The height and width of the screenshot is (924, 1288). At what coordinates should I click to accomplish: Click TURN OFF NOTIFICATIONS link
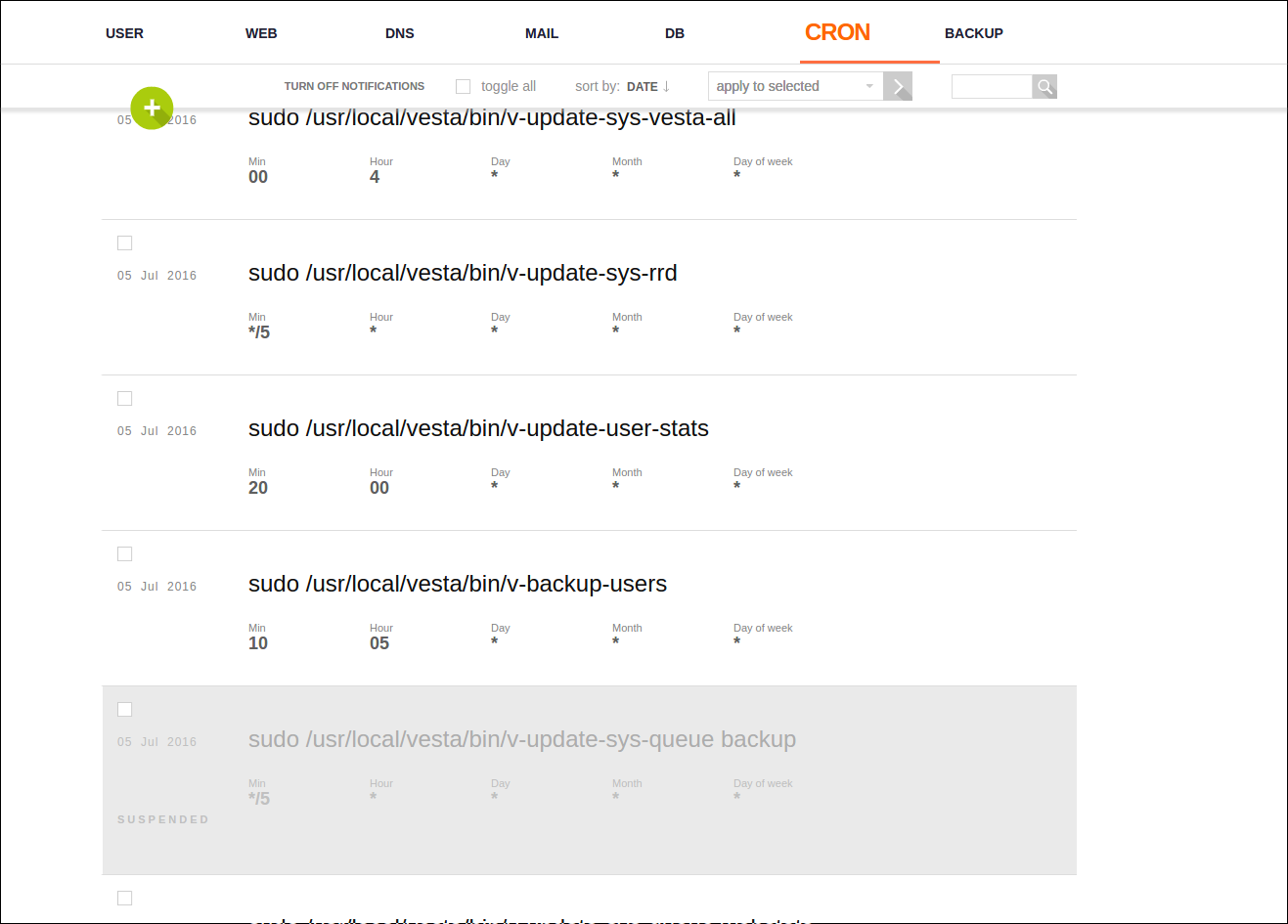click(x=354, y=86)
